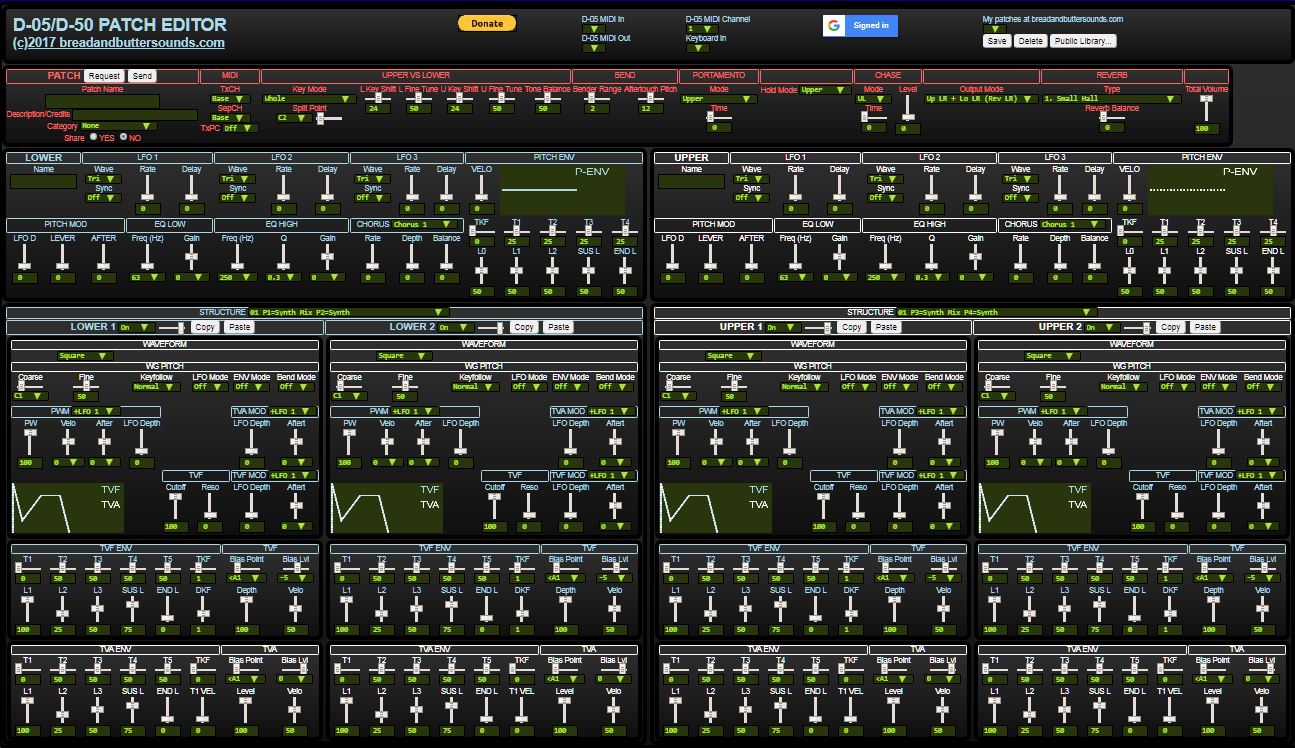The height and width of the screenshot is (748, 1295).
Task: Click Copy for Upper 1 partial
Action: click(x=851, y=327)
